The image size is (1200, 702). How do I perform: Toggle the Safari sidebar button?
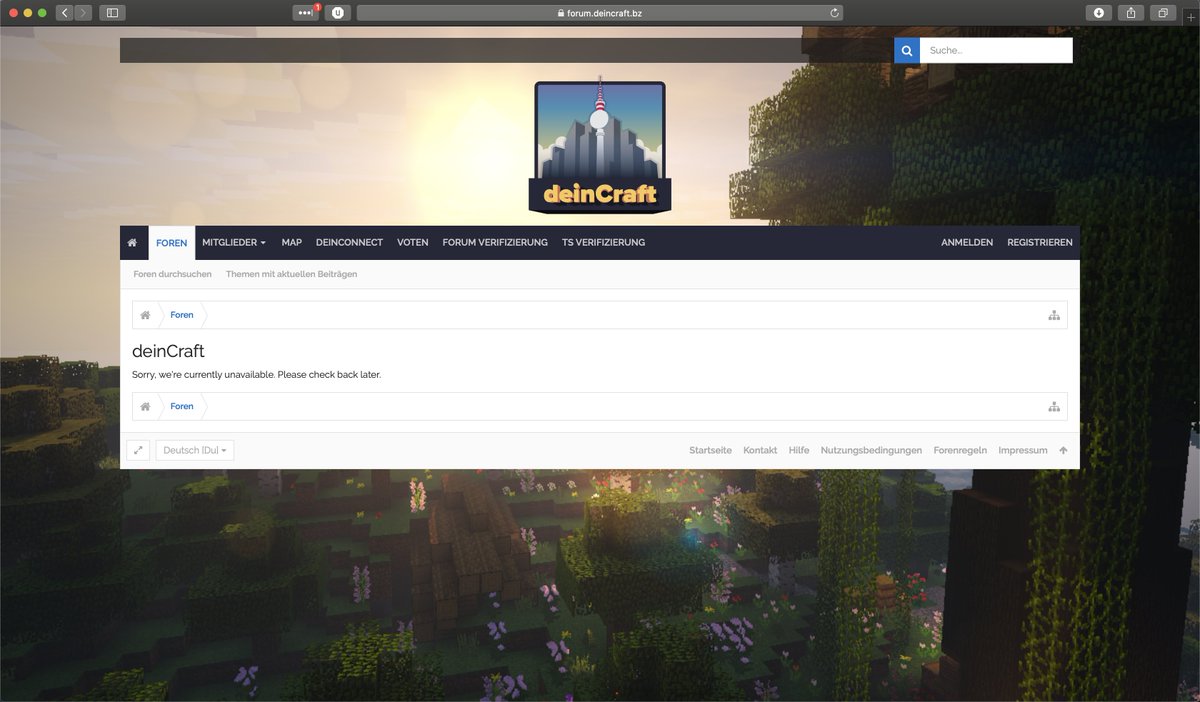tap(112, 13)
